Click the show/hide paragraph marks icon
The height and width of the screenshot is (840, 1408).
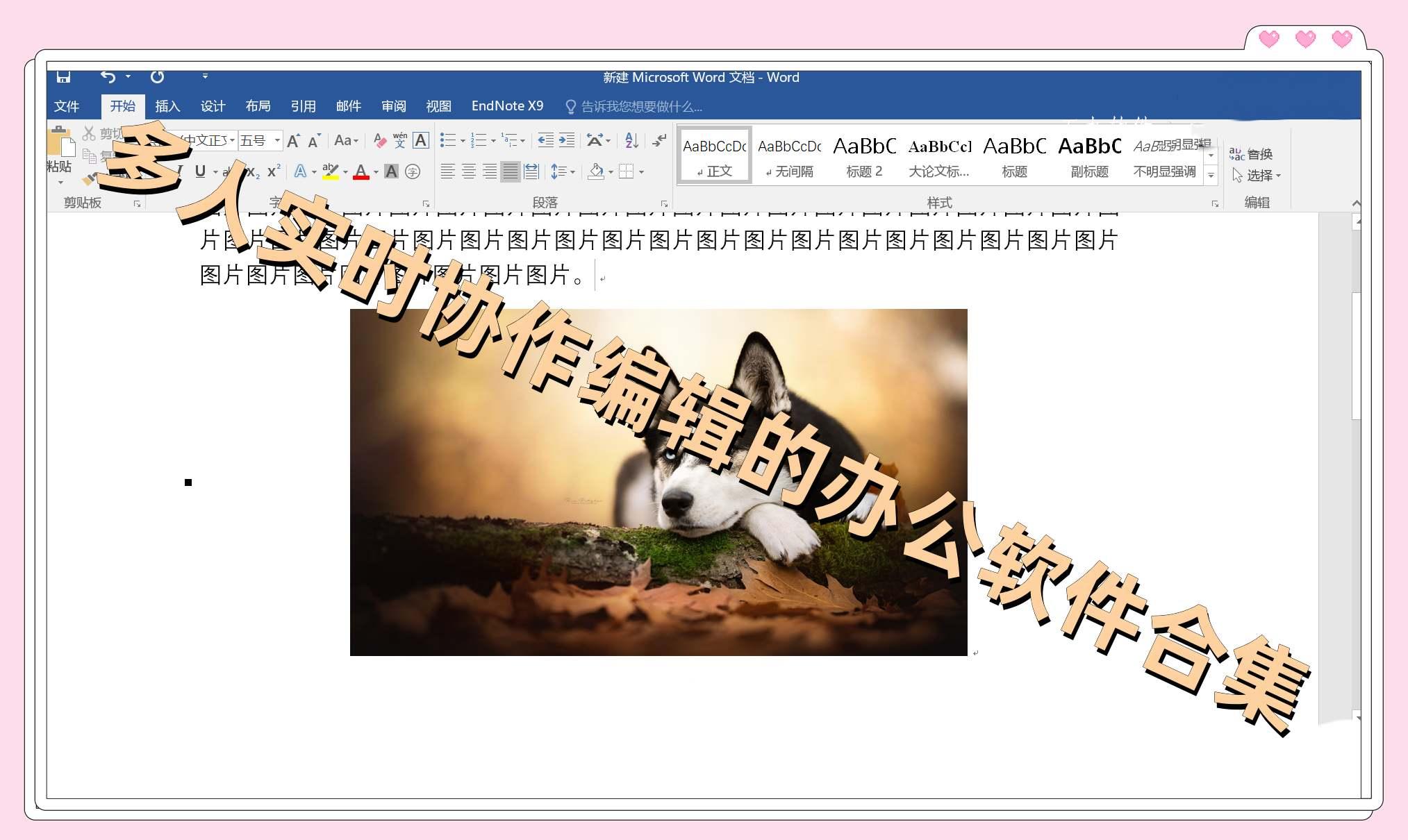click(659, 140)
